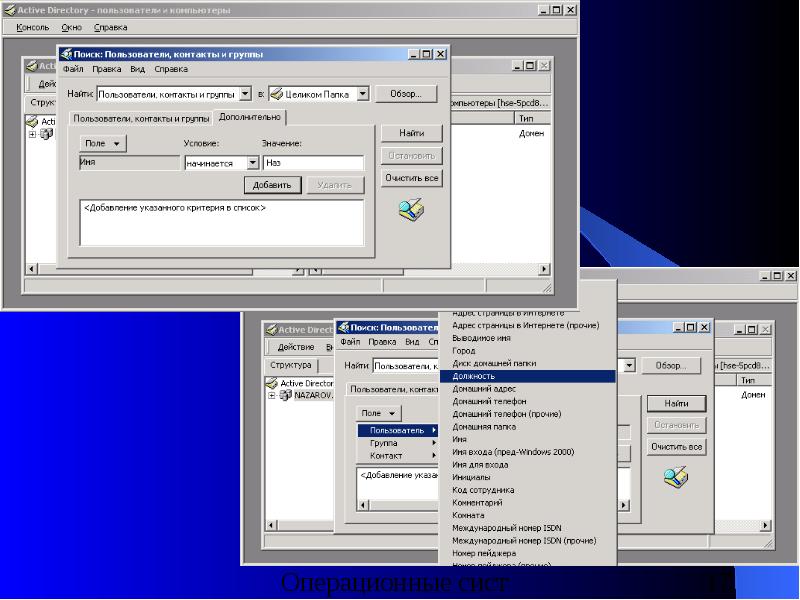Click the flashlight search icon in lower dialog
800x600 pixels.
pyautogui.click(x=677, y=477)
